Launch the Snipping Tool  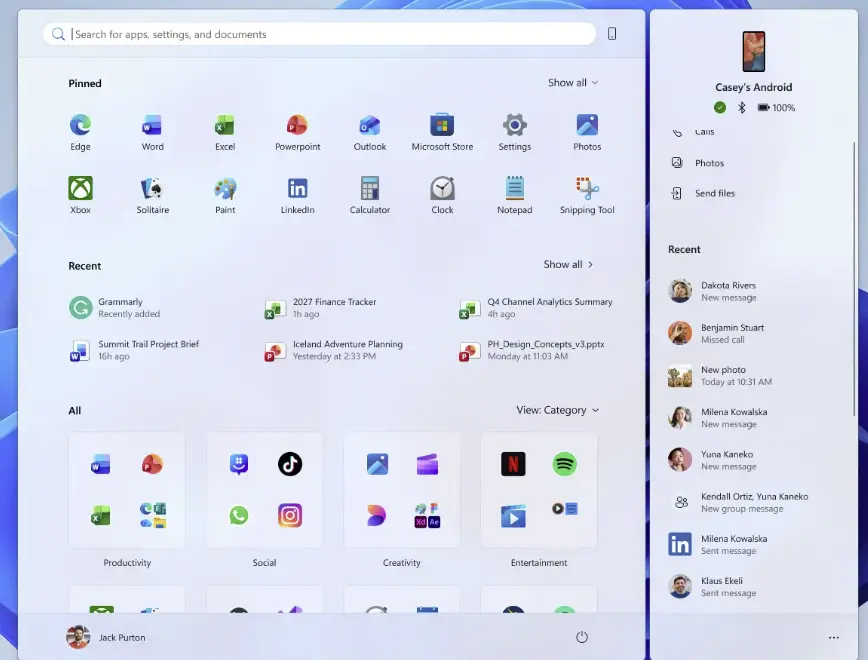point(587,195)
